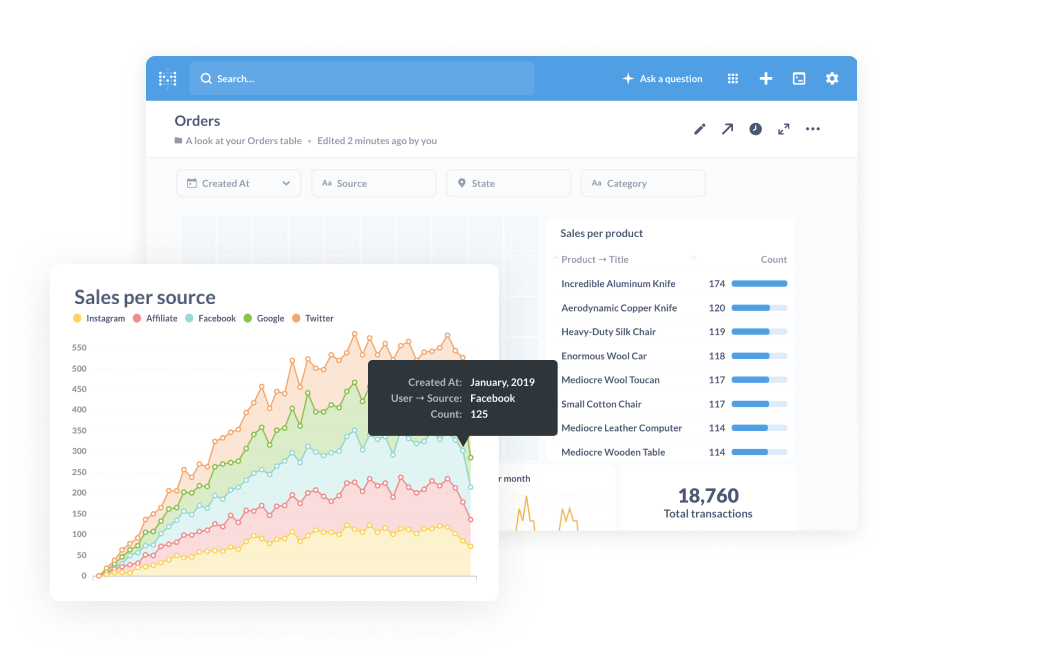
Task: Sort by the Count column header
Action: [773, 260]
